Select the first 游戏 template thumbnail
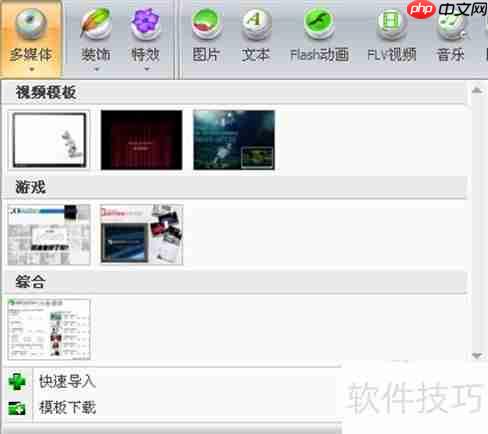The image size is (488, 434). (x=49, y=235)
